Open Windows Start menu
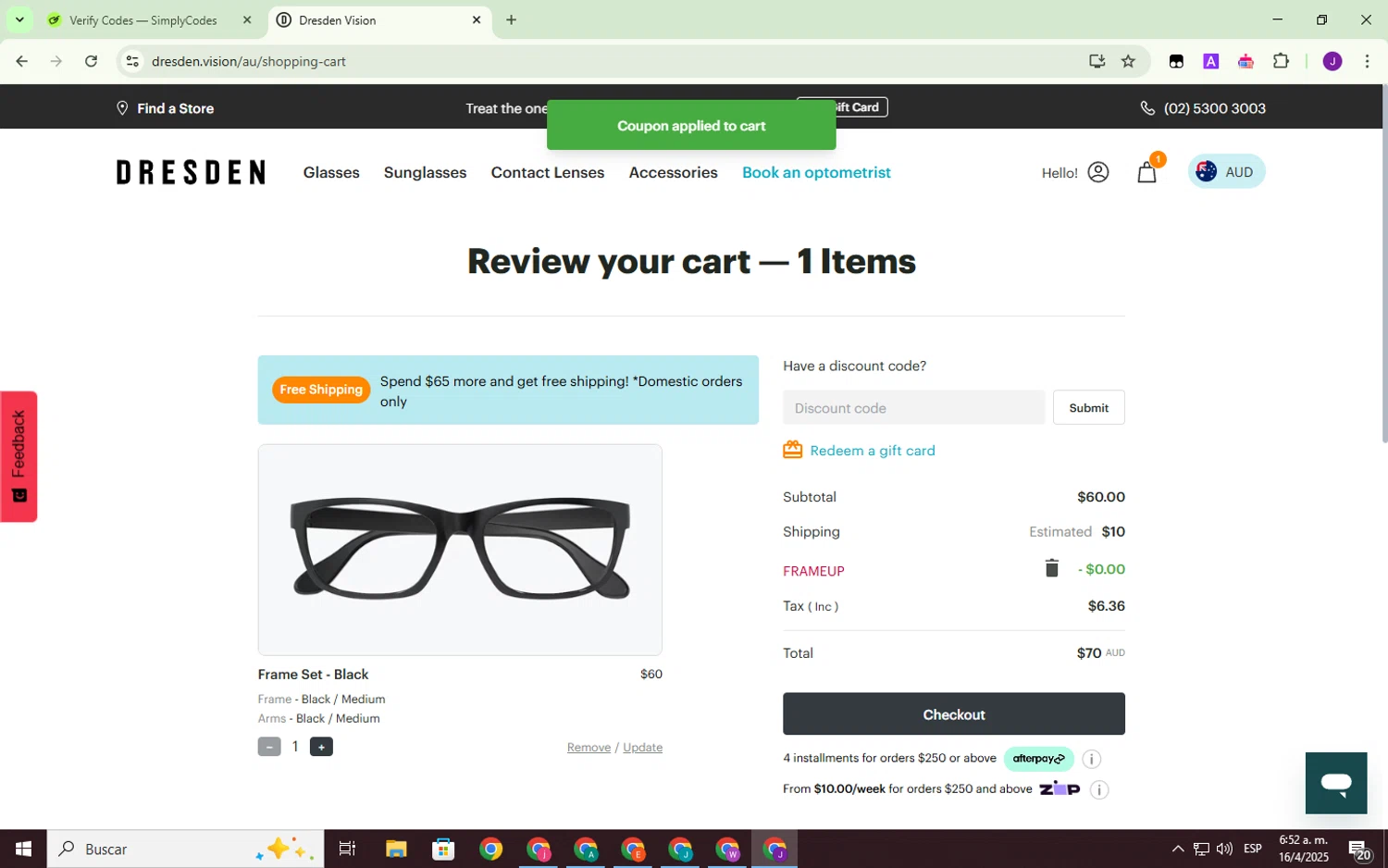The width and height of the screenshot is (1388, 868). point(23,849)
